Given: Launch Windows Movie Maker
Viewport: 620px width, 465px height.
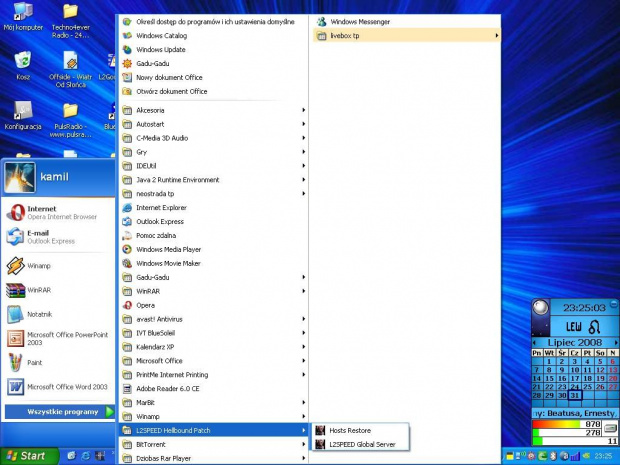Looking at the screenshot, I should click(x=214, y=263).
